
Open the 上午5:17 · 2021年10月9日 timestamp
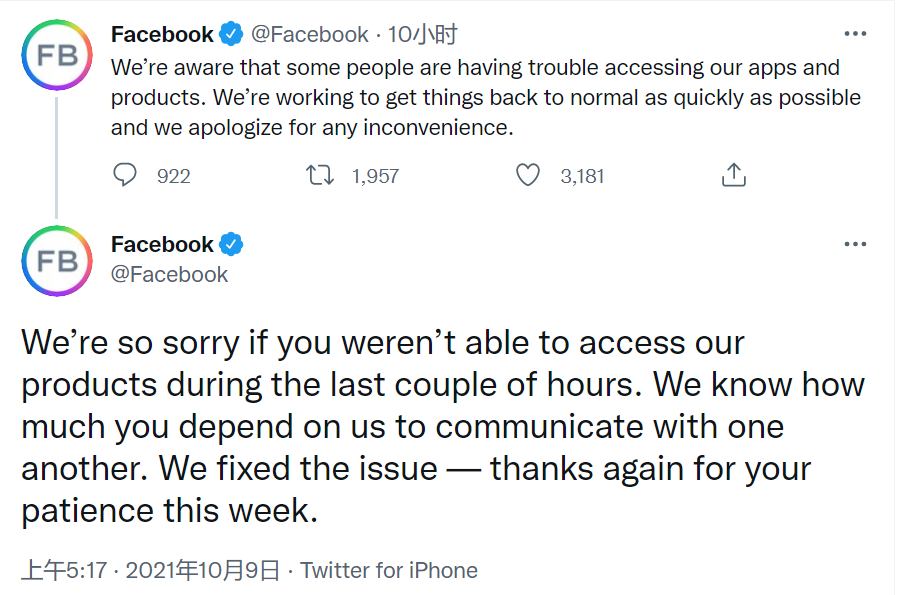tap(151, 570)
